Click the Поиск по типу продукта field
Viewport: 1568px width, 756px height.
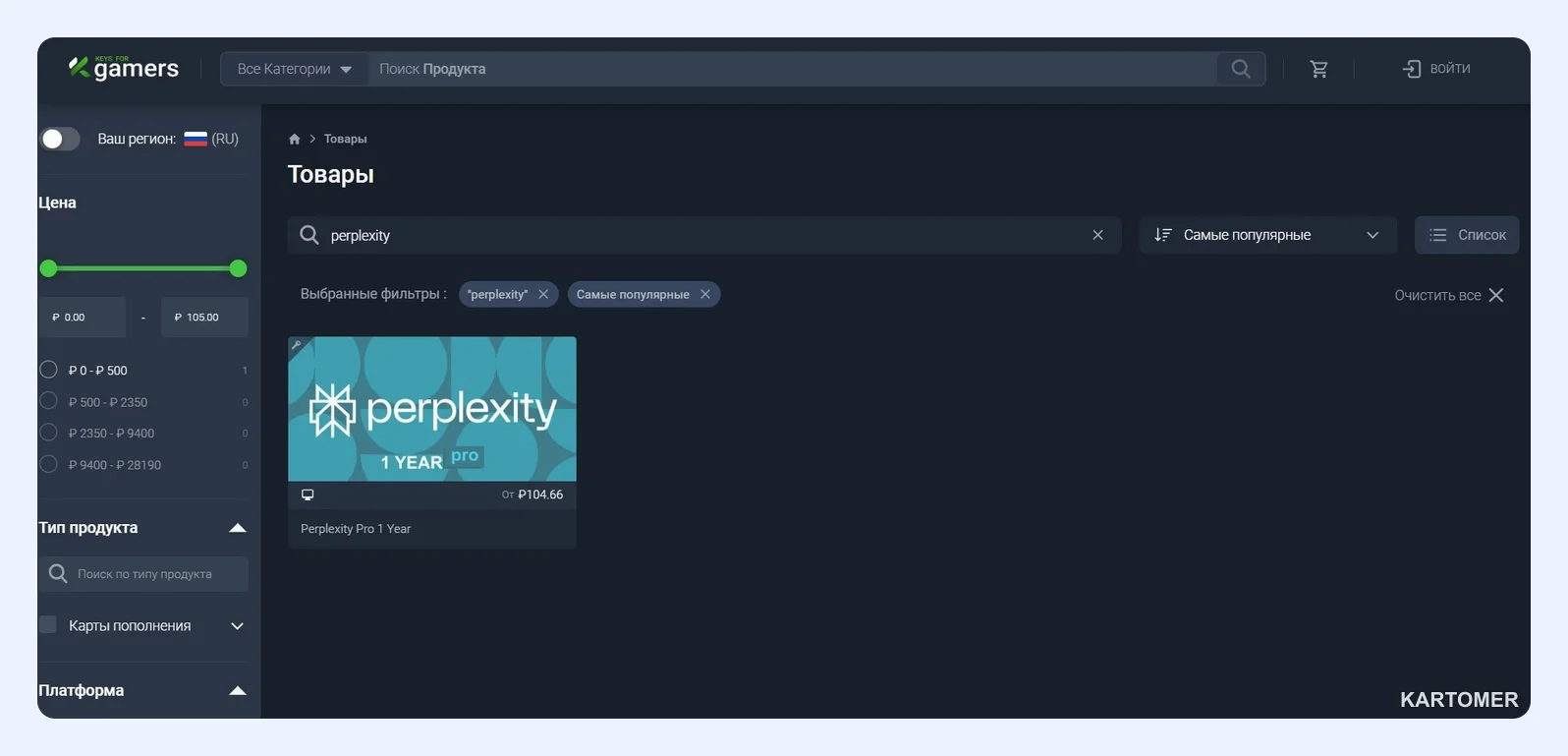point(143,574)
